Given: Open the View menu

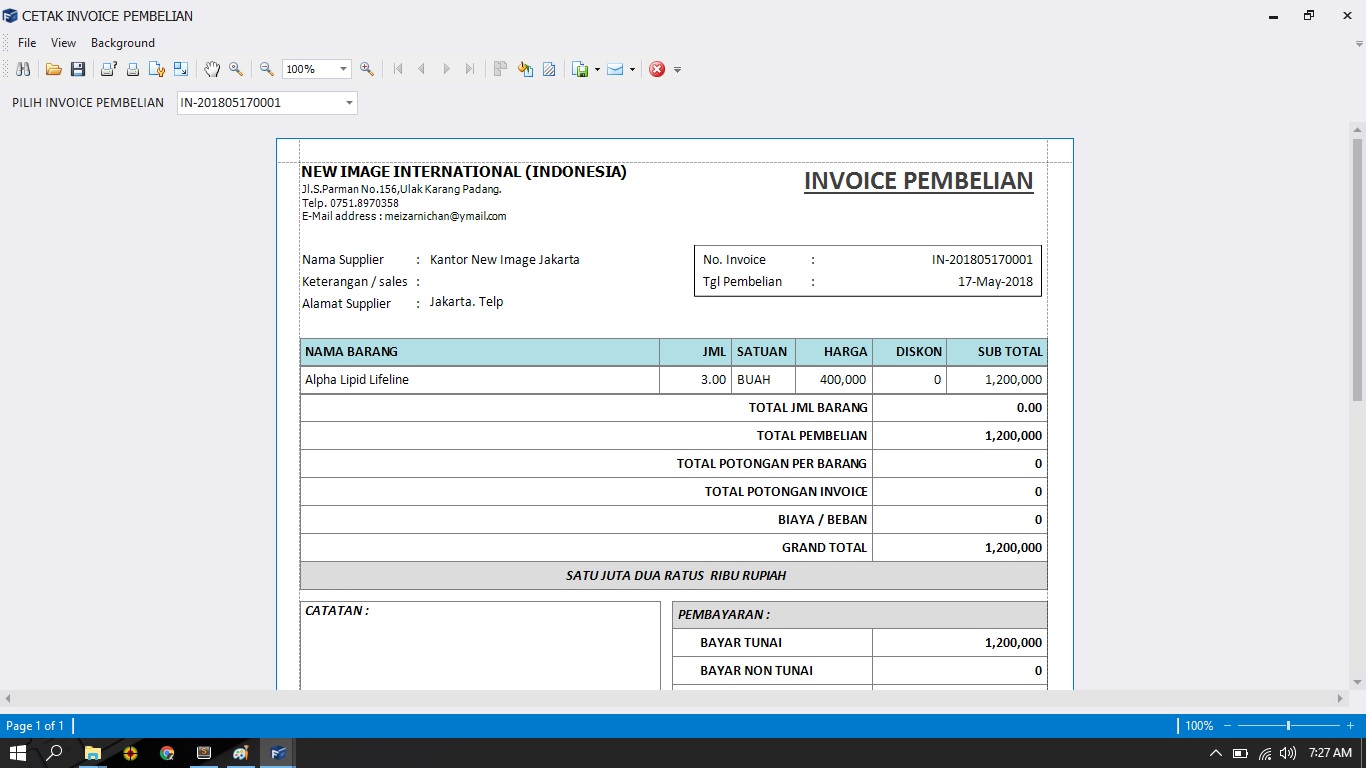Looking at the screenshot, I should tap(63, 43).
